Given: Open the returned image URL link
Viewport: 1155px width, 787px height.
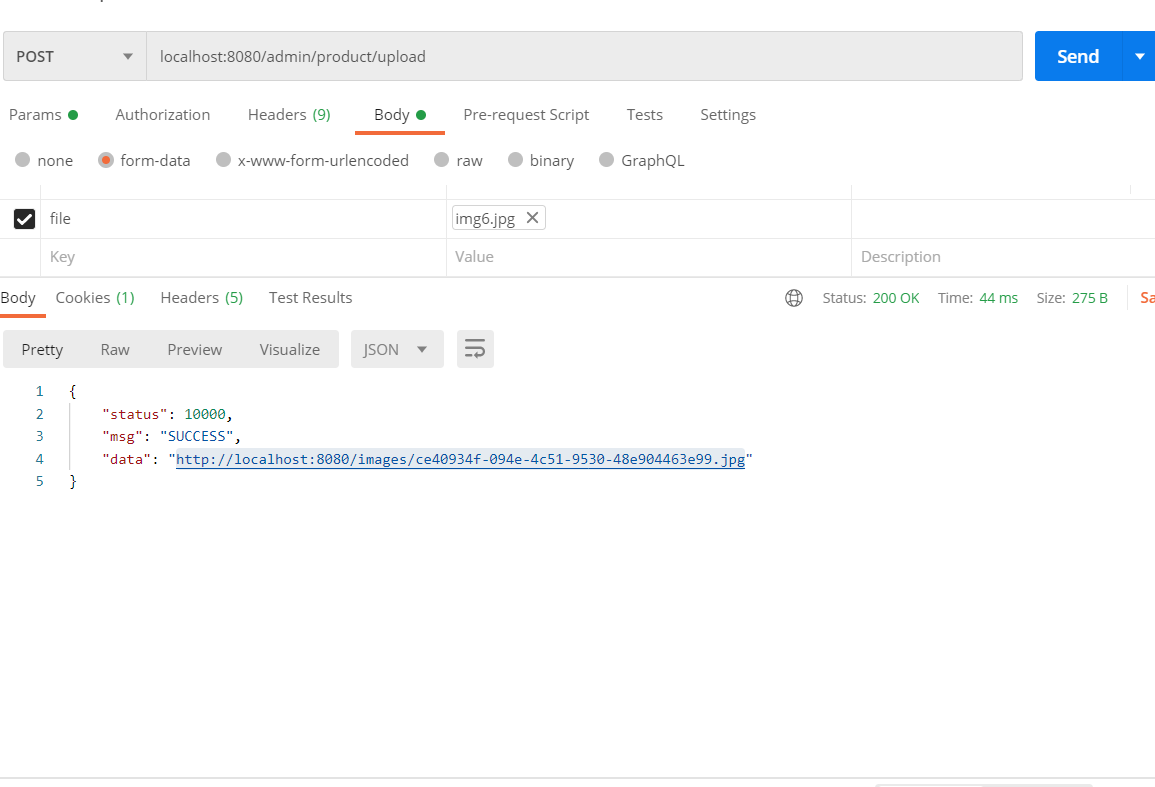Looking at the screenshot, I should pyautogui.click(x=460, y=459).
